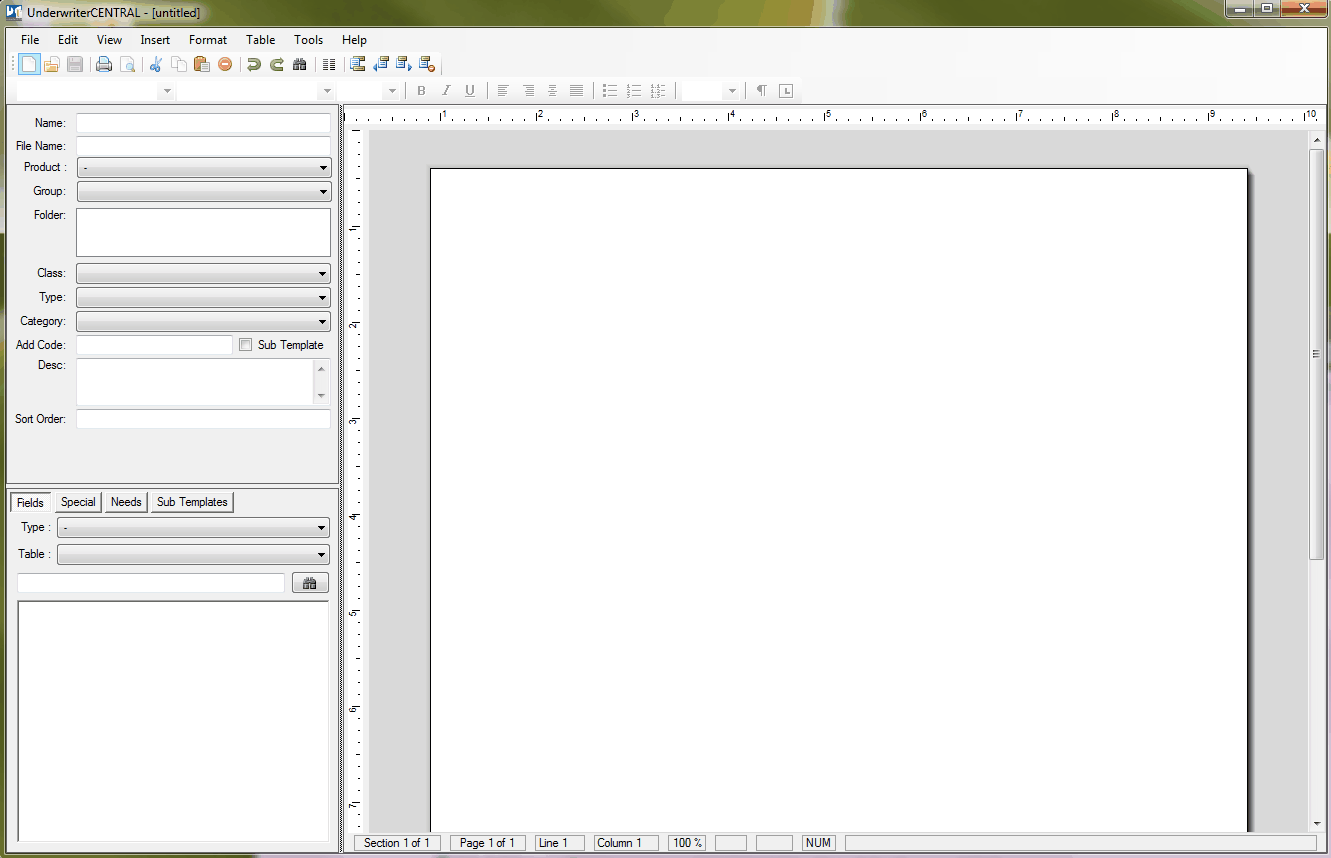Switch to the Needs tab

126,502
